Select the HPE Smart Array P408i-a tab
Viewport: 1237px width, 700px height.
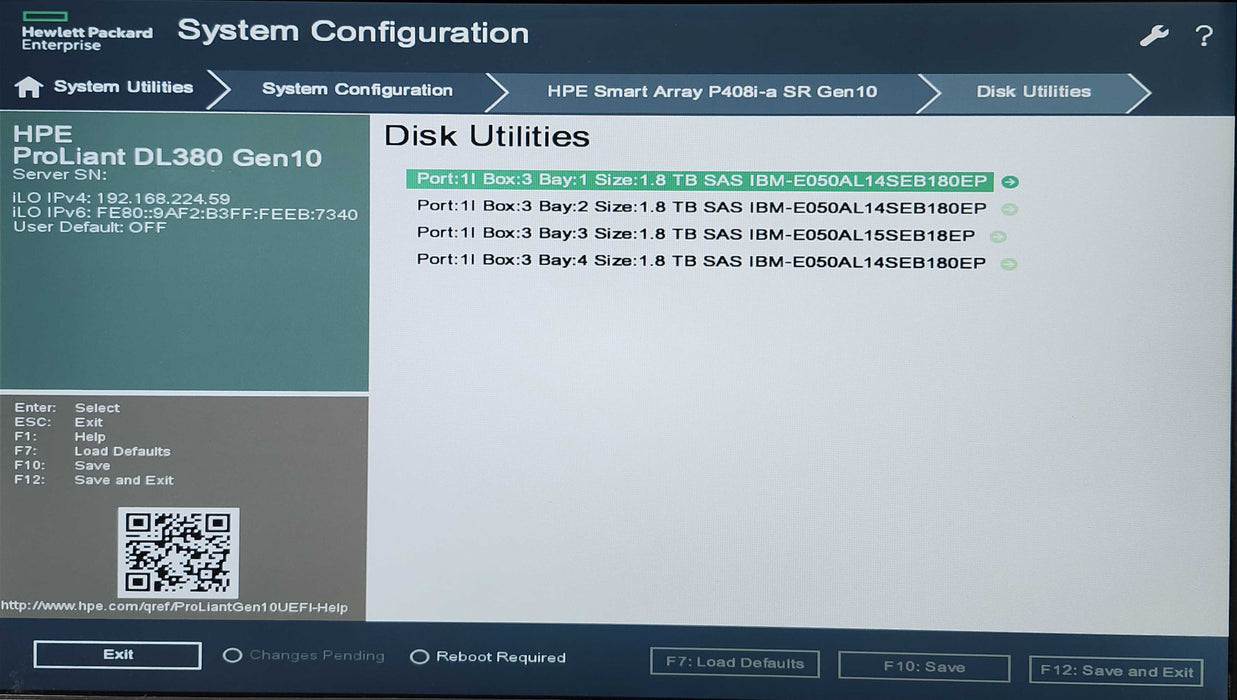coord(712,91)
